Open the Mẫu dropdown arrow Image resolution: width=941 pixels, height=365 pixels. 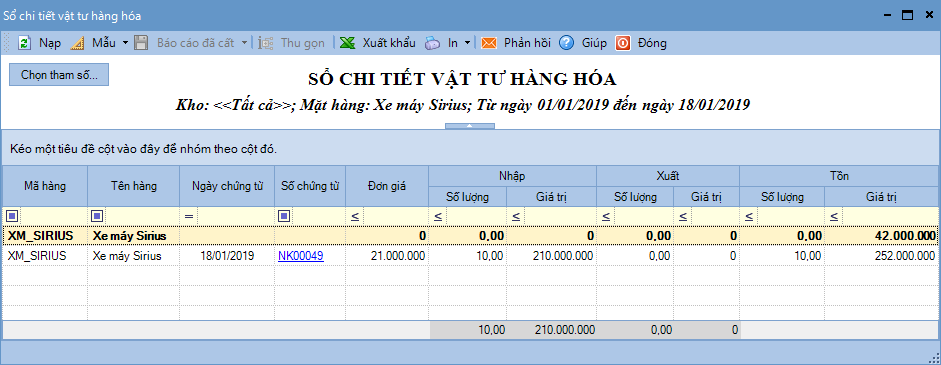125,43
